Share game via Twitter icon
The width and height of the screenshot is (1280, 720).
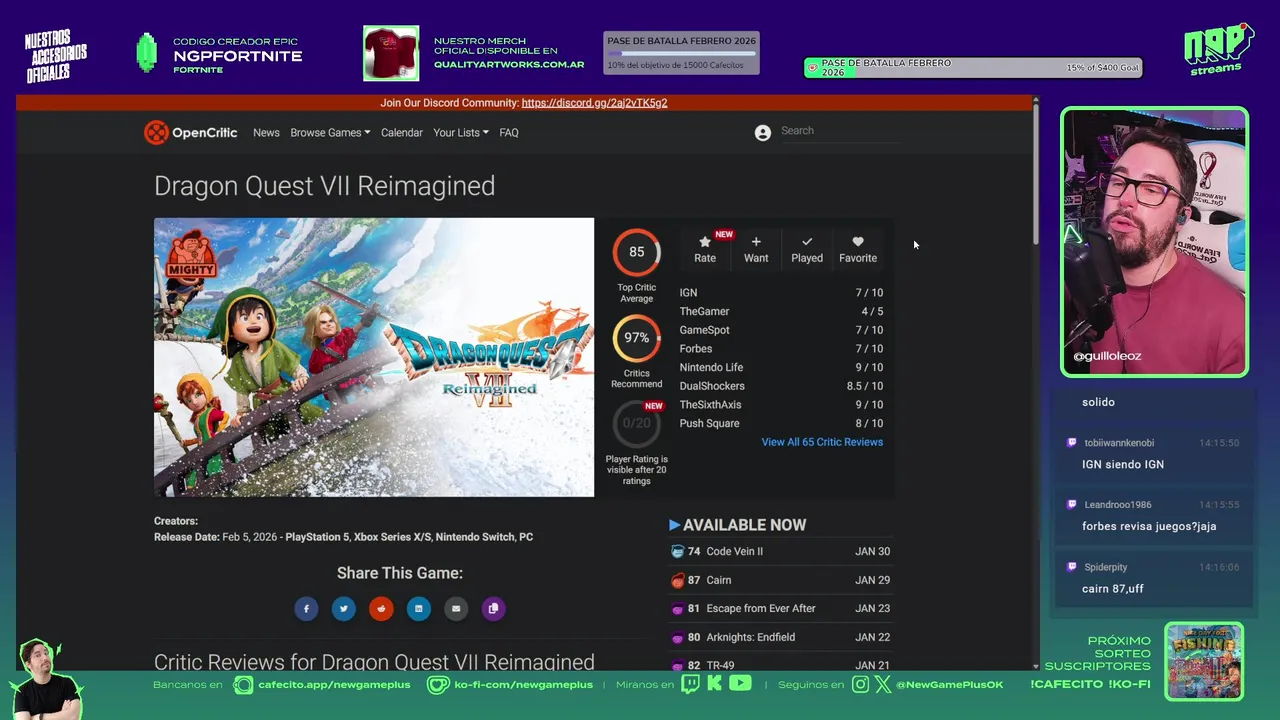(x=344, y=608)
